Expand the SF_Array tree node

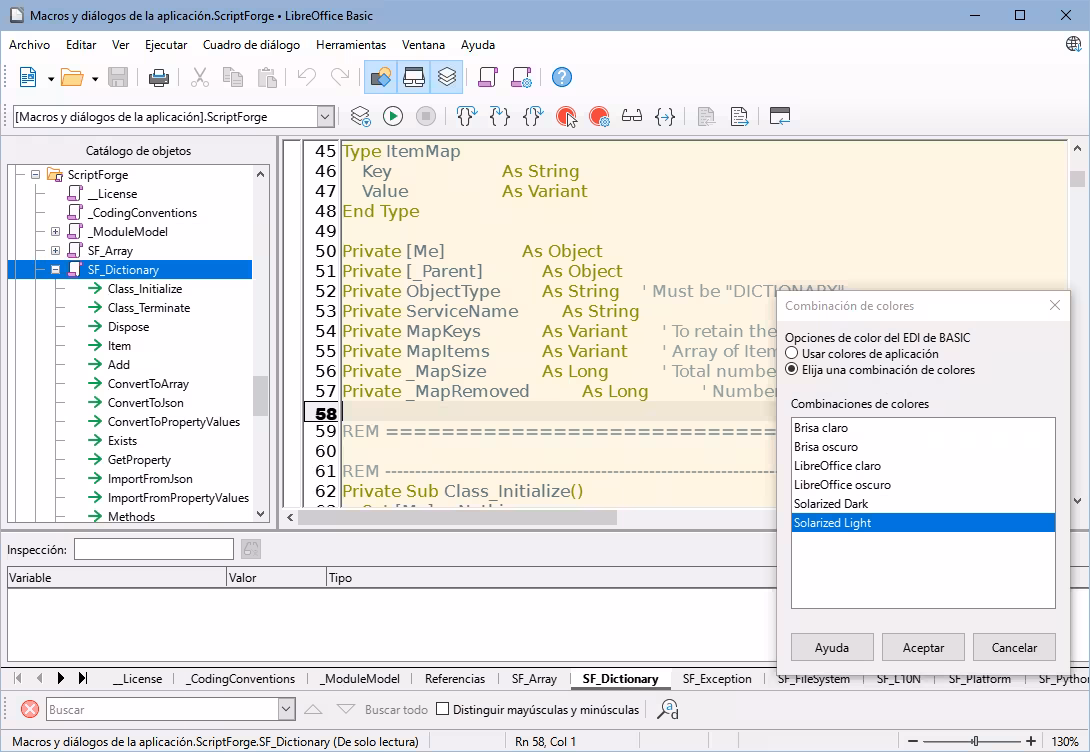(x=56, y=250)
